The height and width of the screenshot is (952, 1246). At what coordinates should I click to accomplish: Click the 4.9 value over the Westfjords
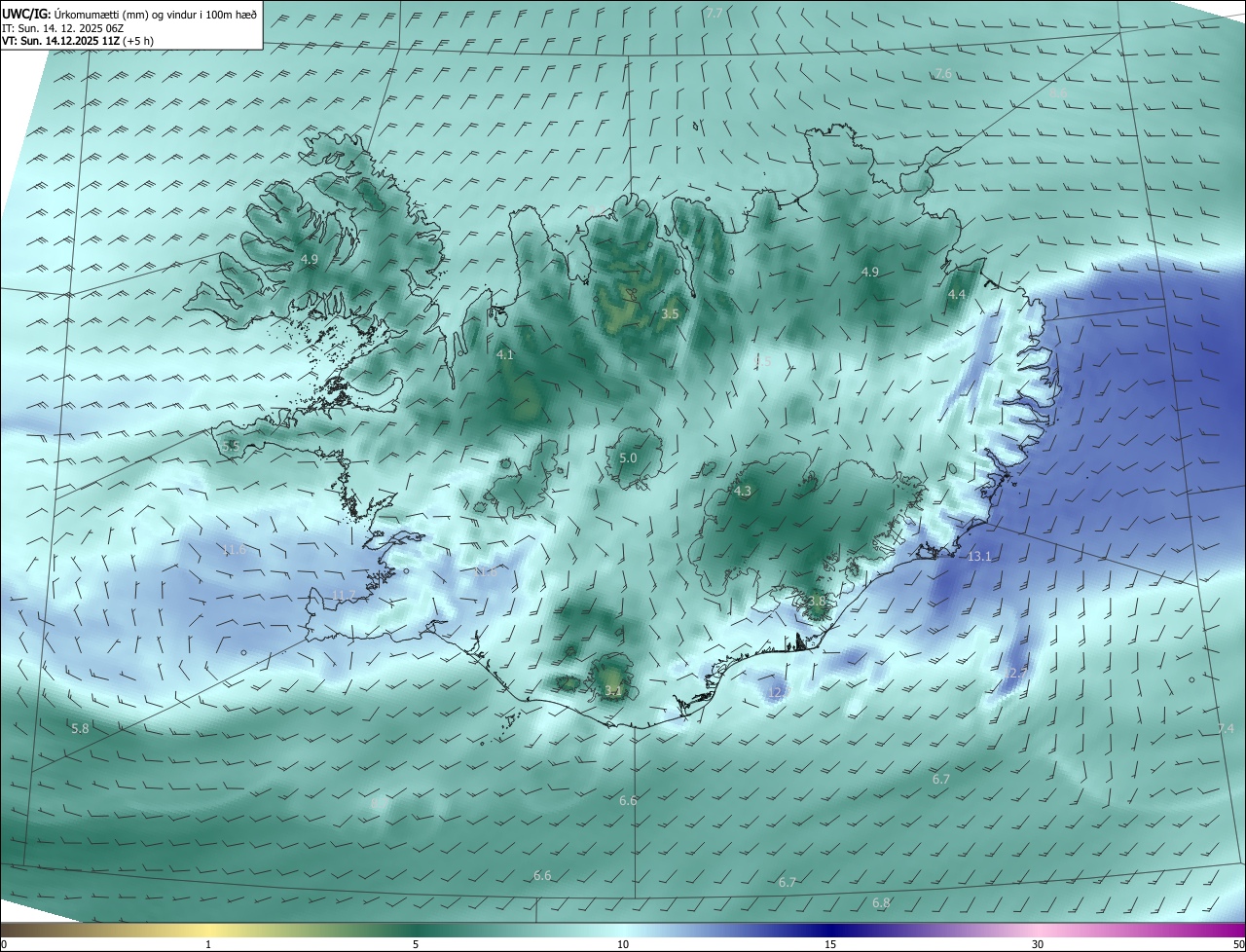(310, 259)
